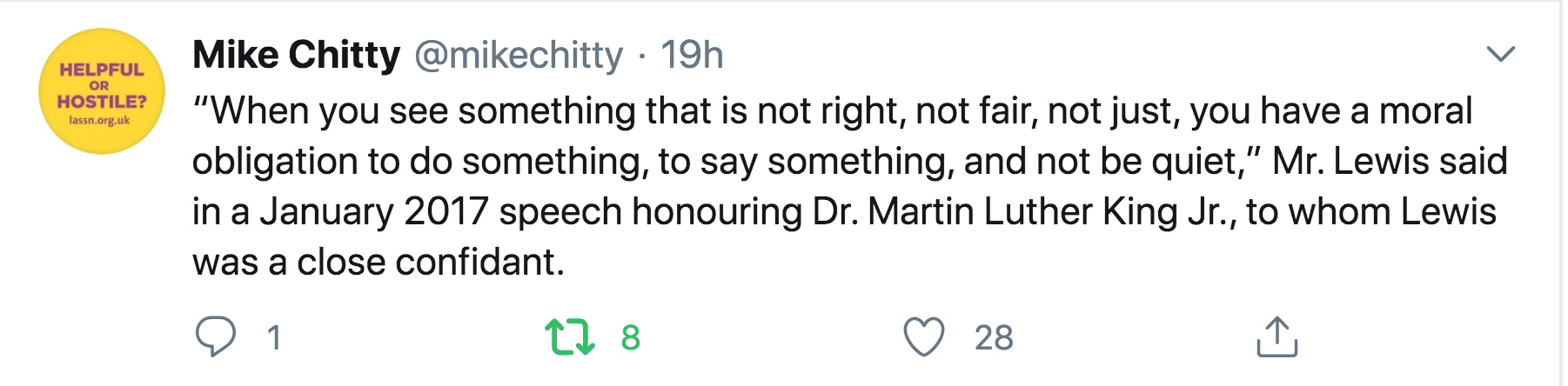The image size is (1568, 386).
Task: Click "HELPFUL" wording on the avatar badge
Action: click(x=101, y=70)
